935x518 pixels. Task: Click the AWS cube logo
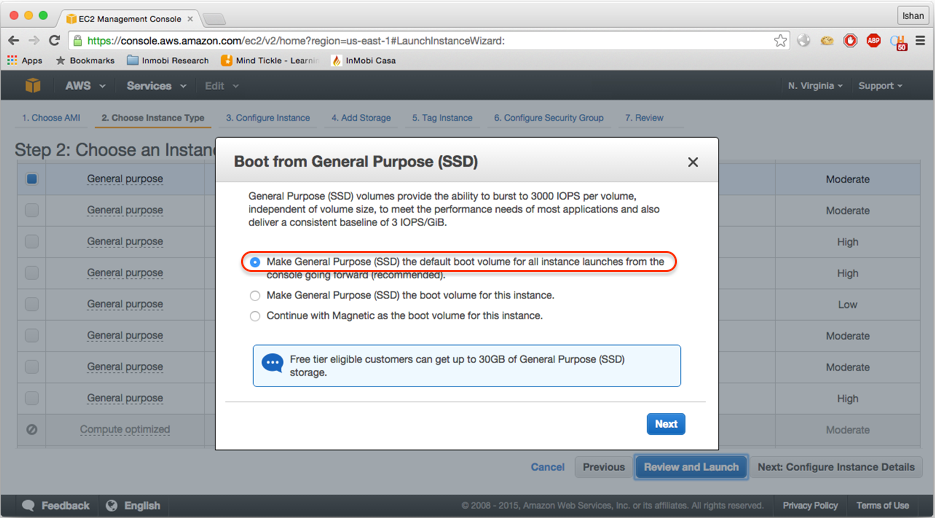pos(33,86)
